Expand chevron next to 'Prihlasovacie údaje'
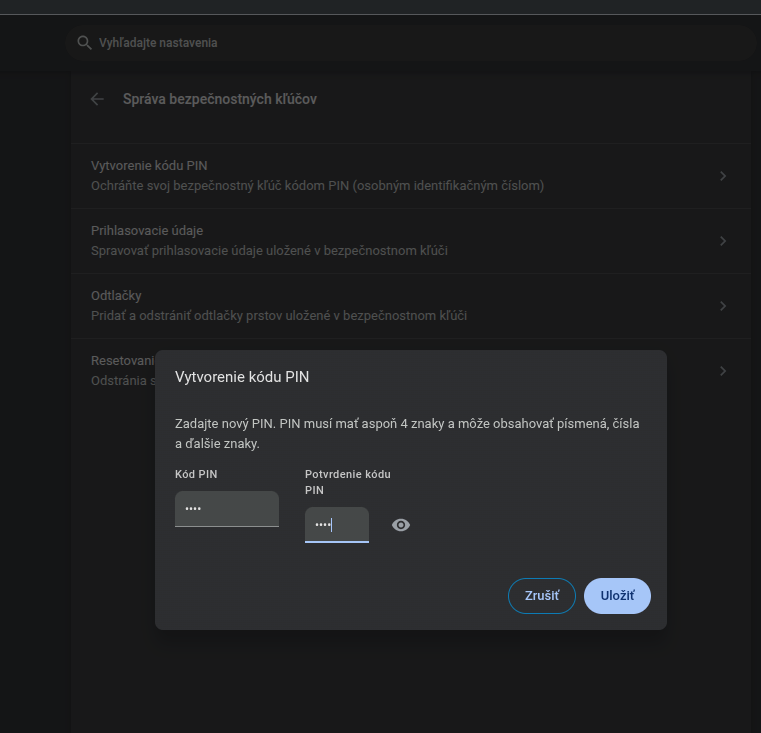 723,241
